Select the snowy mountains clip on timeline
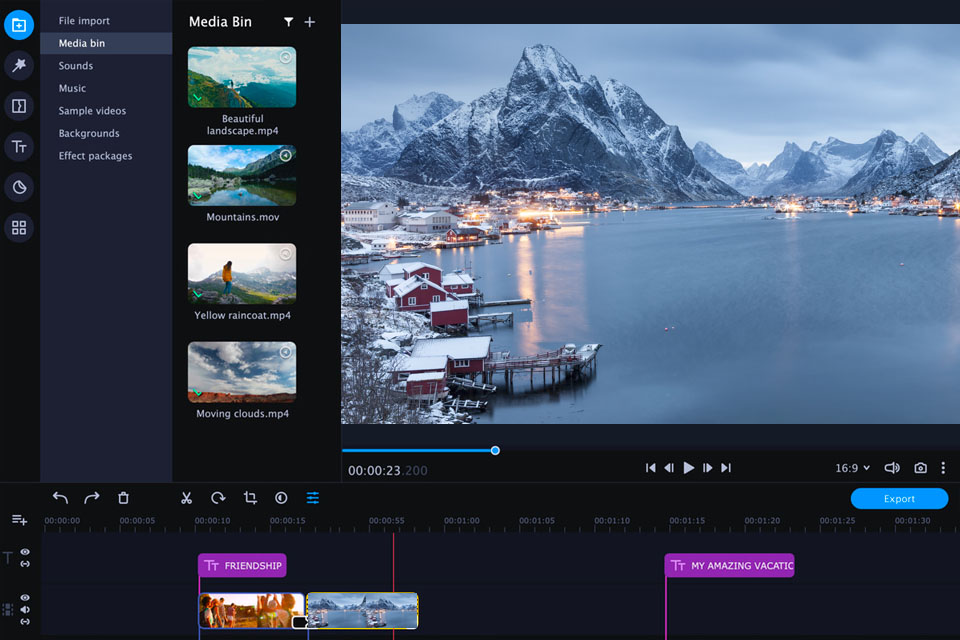 coord(362,610)
